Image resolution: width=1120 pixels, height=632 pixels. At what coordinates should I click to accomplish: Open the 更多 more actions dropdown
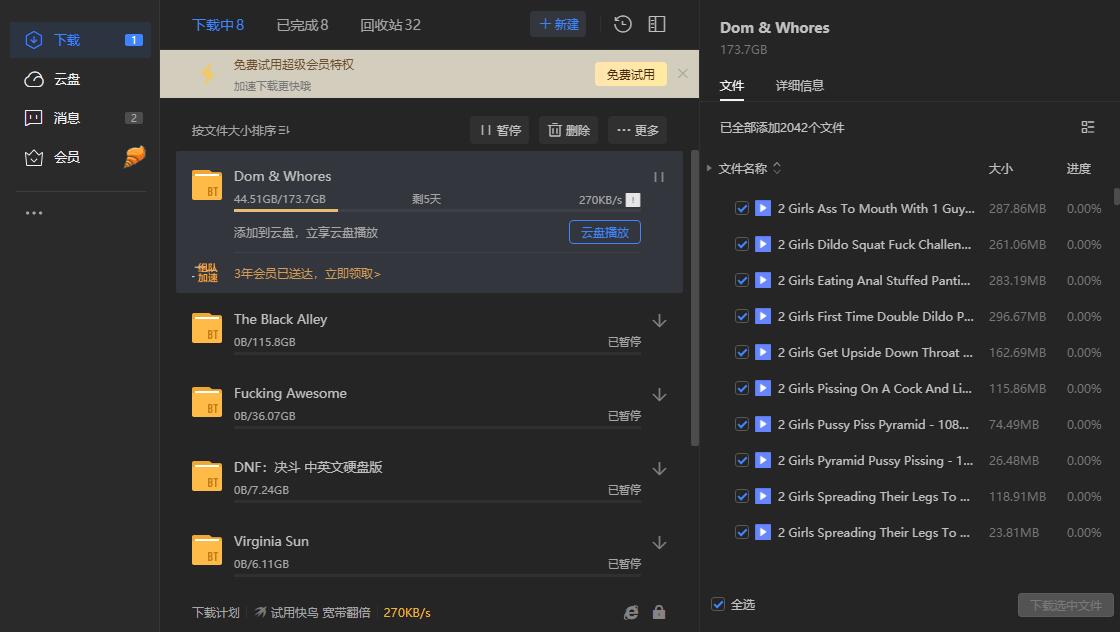tap(637, 129)
